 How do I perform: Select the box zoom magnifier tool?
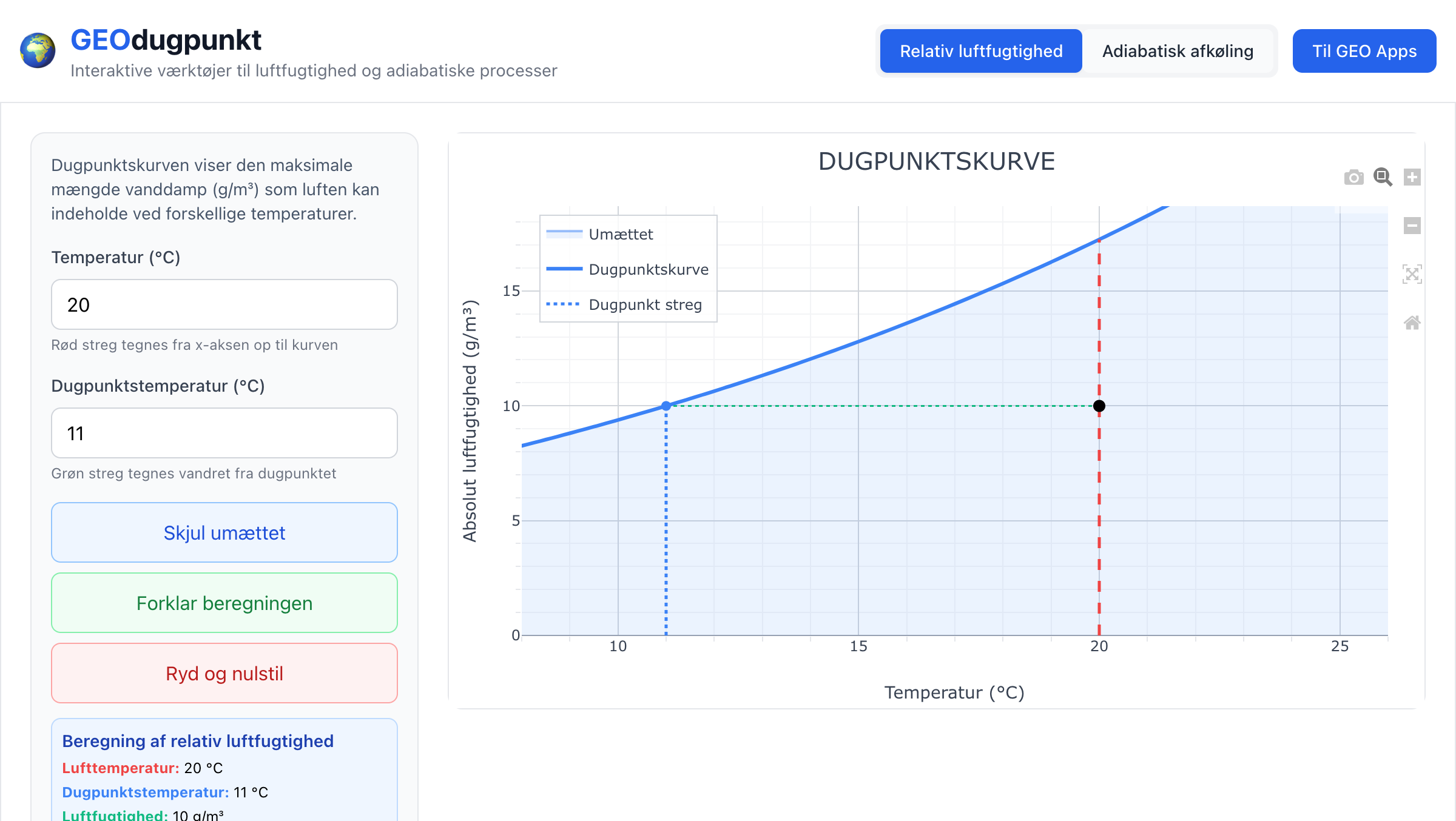pyautogui.click(x=1383, y=177)
